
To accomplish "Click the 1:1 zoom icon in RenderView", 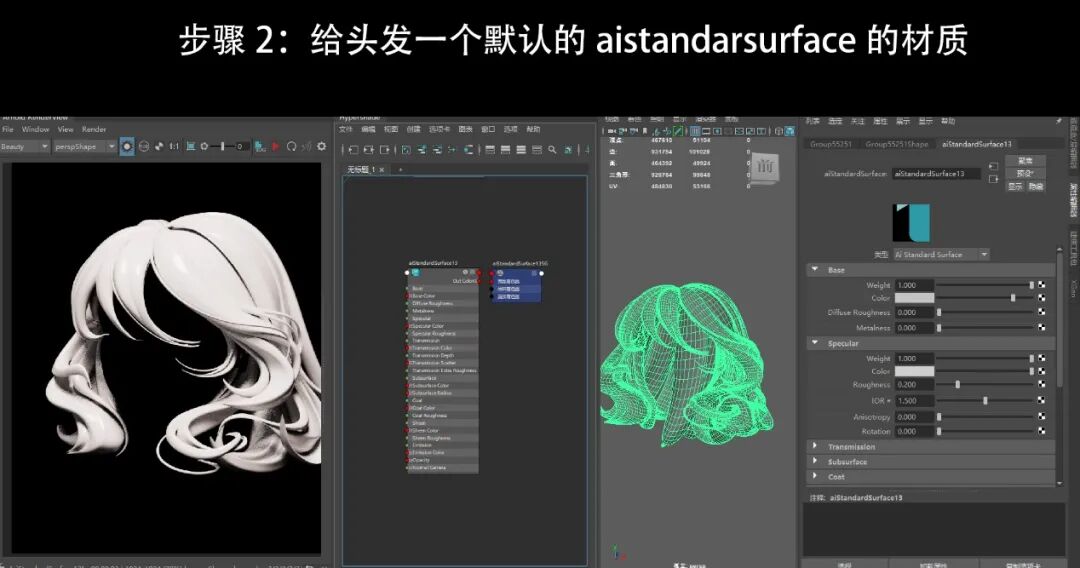I will click(174, 147).
